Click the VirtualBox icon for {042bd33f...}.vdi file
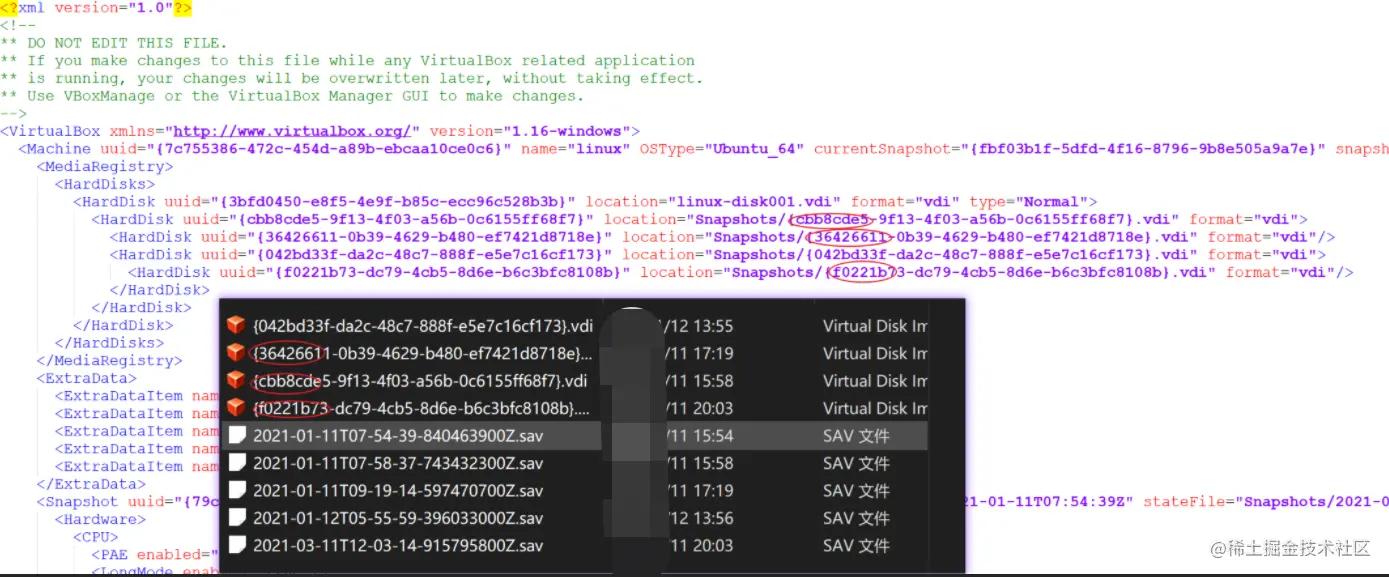 pyautogui.click(x=236, y=325)
